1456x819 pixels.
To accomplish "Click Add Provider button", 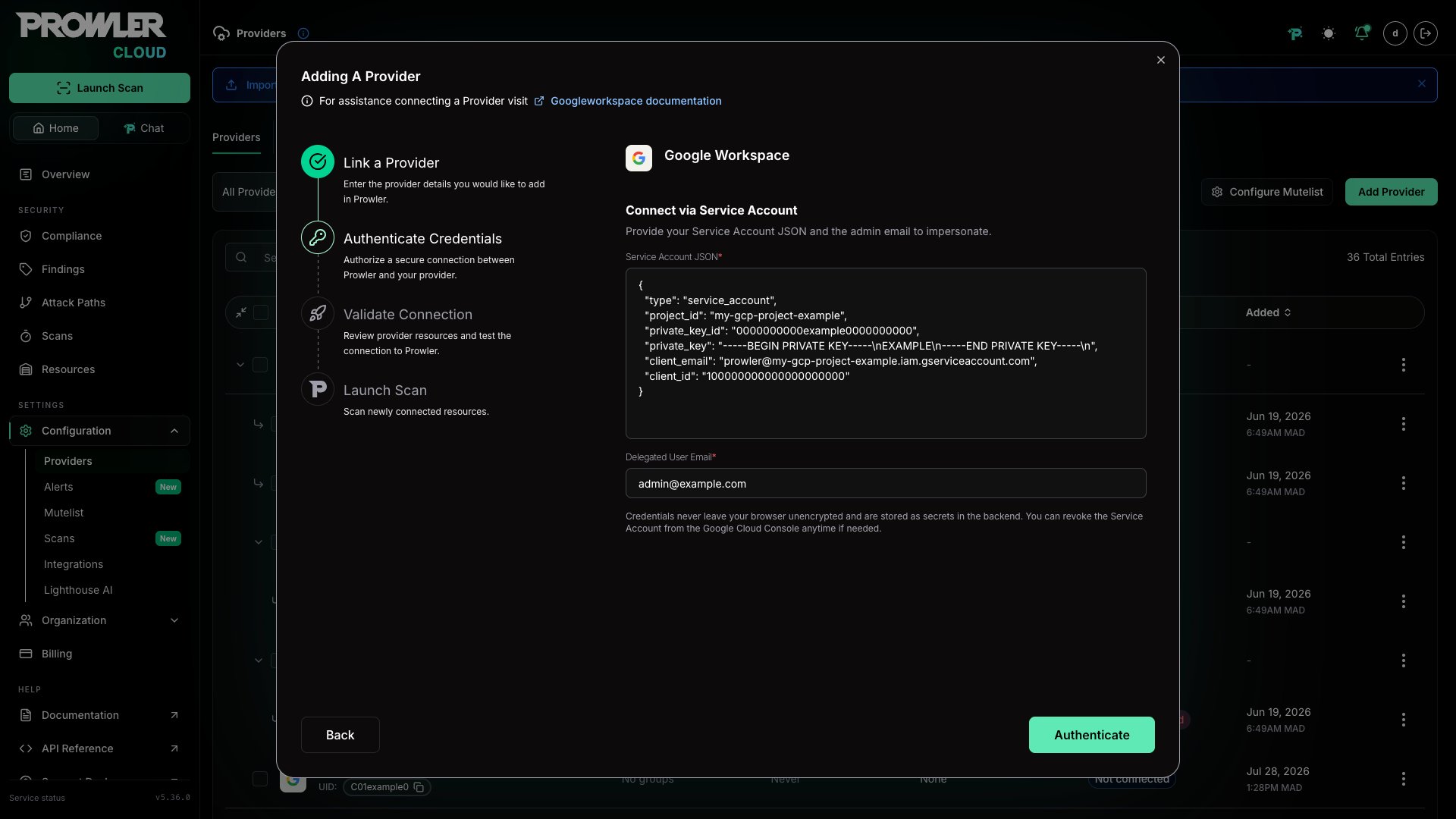I will [1391, 192].
